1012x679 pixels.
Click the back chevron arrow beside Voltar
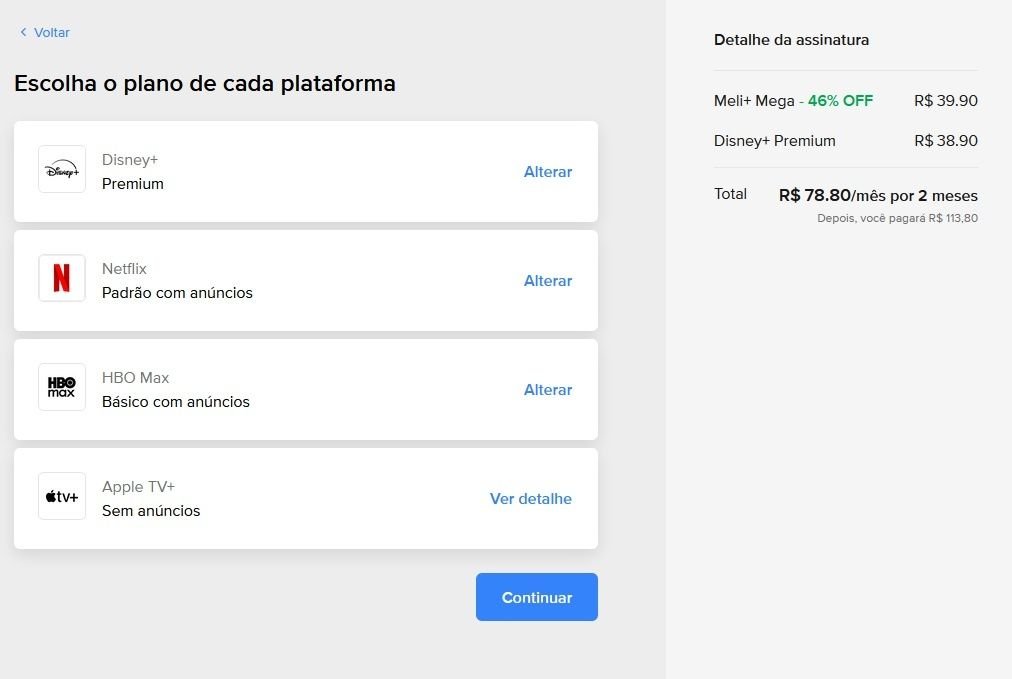pyautogui.click(x=23, y=33)
